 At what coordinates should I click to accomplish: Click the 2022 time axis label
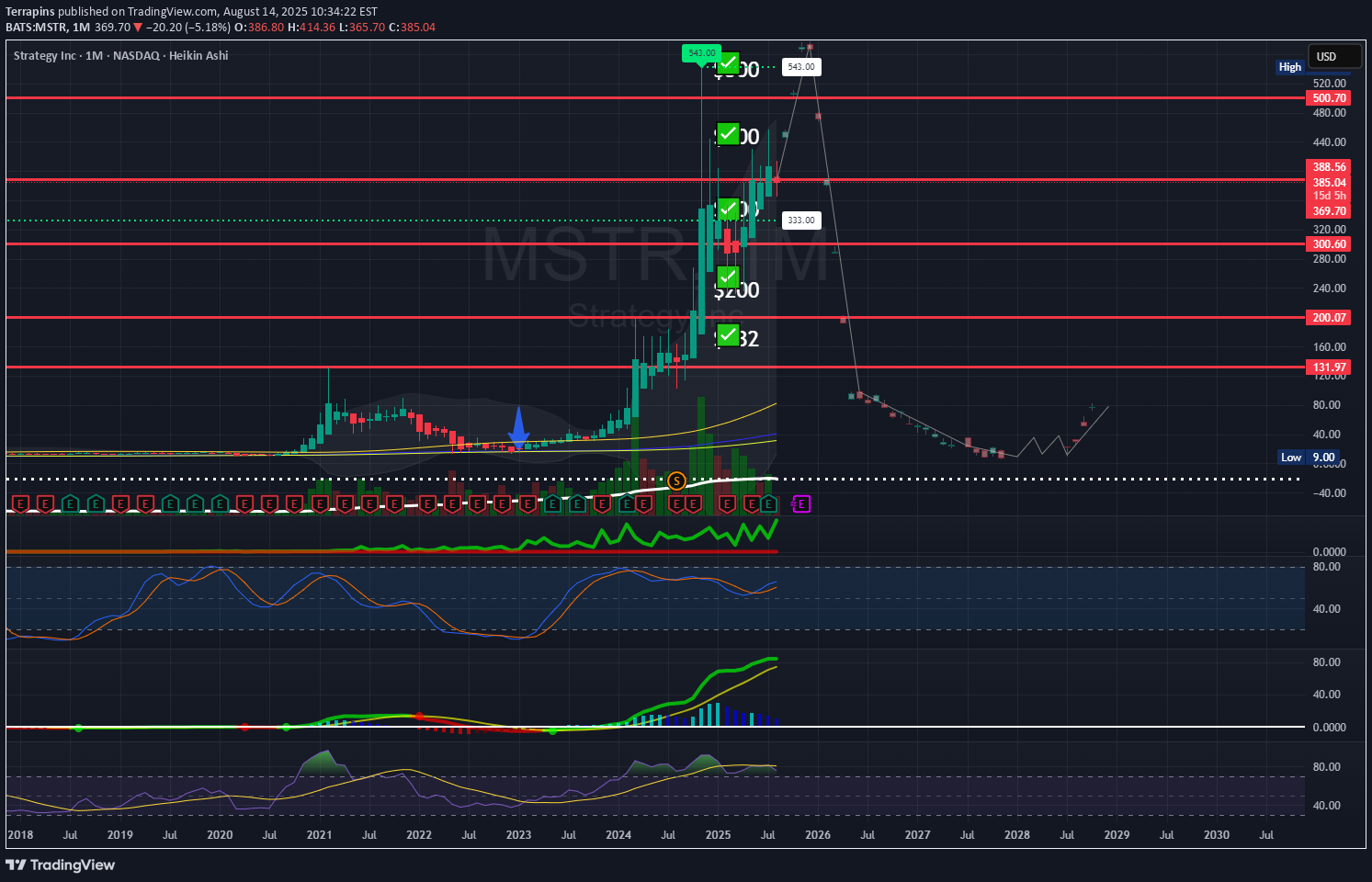(x=419, y=835)
